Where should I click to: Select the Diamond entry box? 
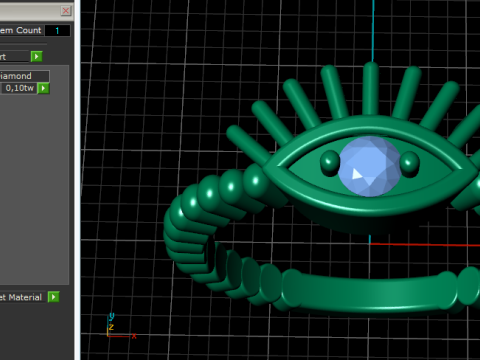[x=24, y=76]
